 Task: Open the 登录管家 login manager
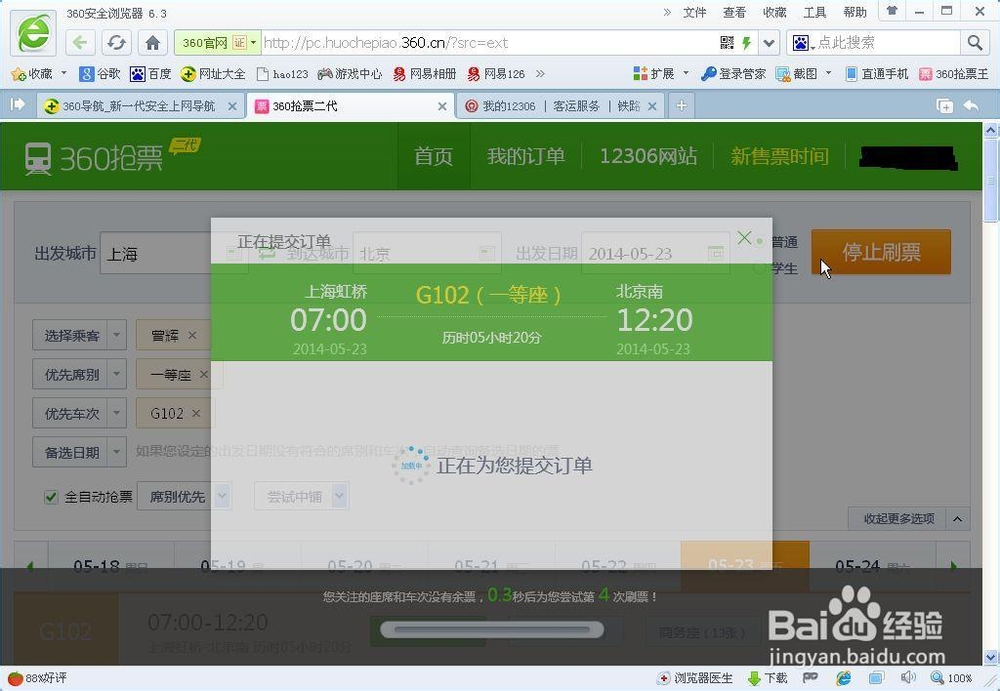(733, 74)
